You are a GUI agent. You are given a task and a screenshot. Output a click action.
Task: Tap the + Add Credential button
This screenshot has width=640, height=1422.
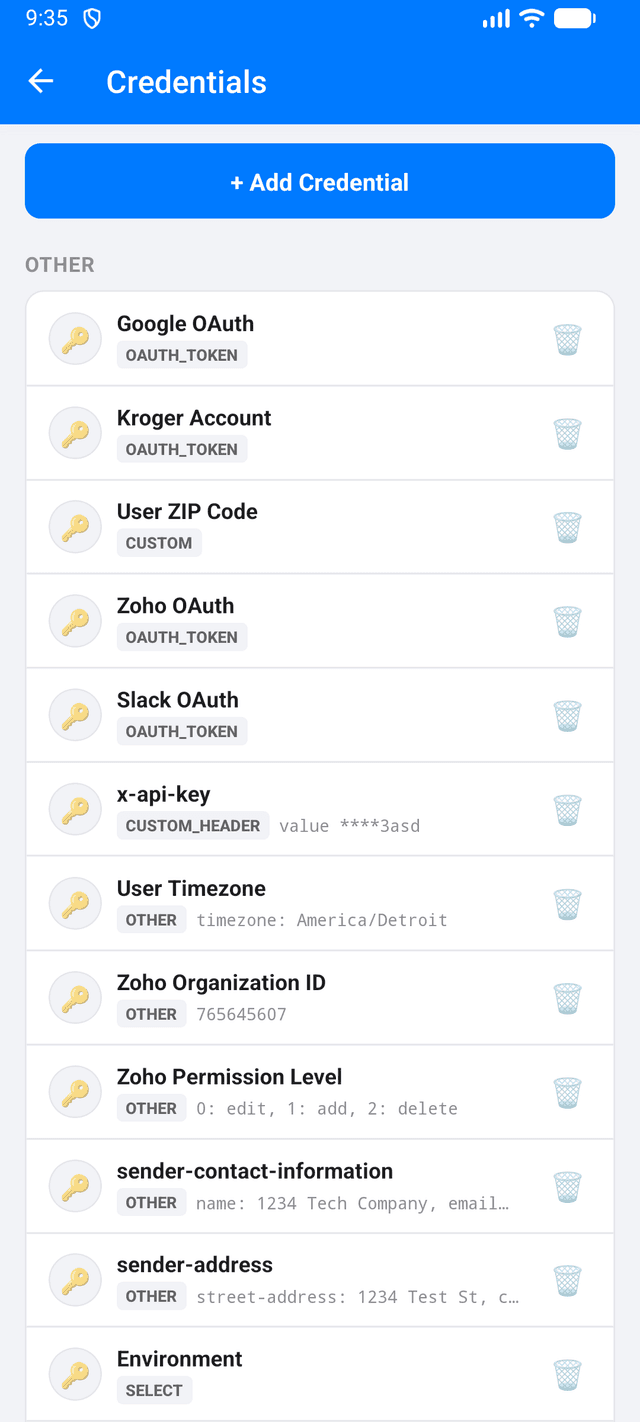tap(320, 181)
